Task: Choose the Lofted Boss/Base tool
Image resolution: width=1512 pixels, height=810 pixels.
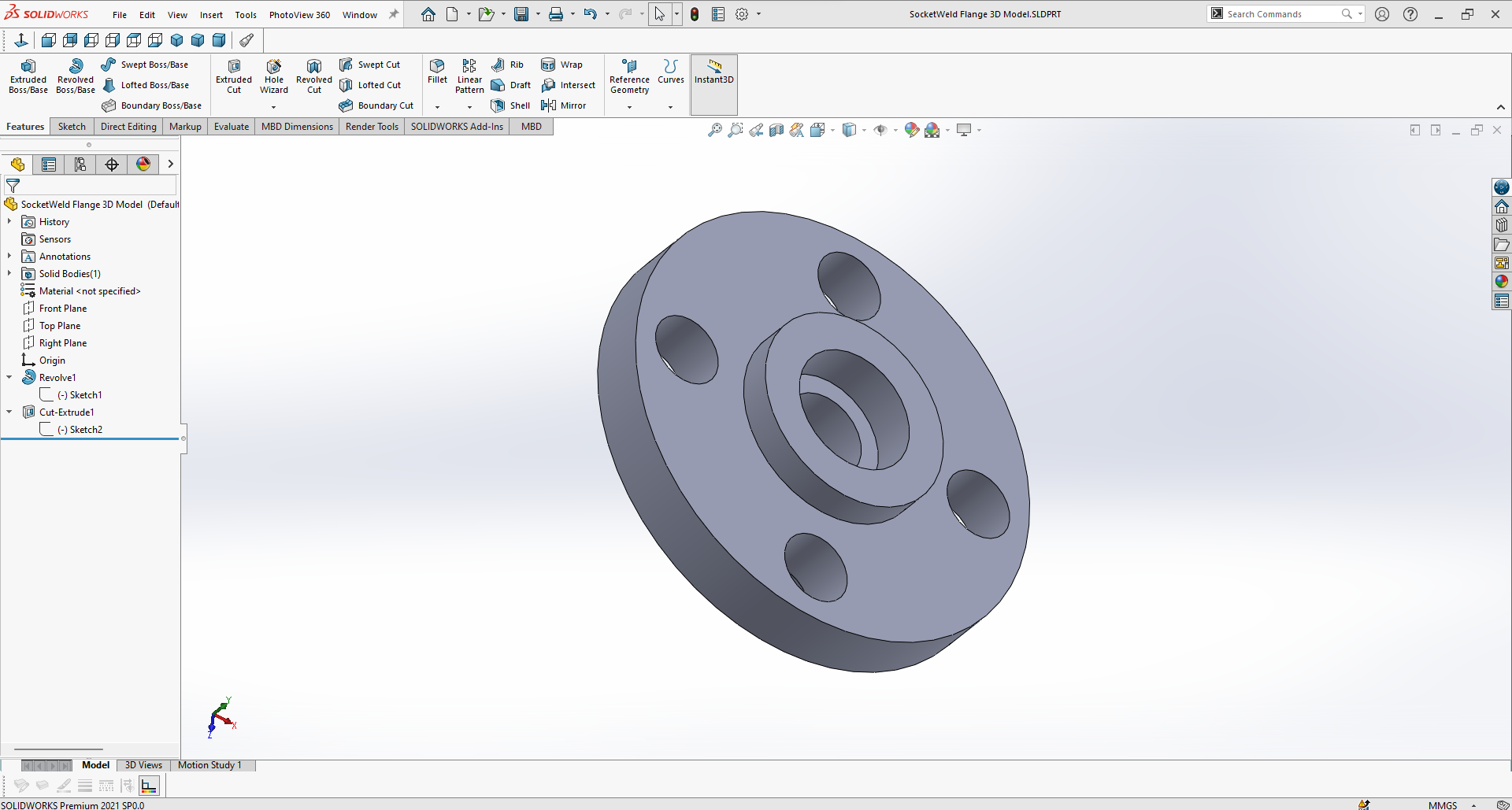Action: coord(146,85)
